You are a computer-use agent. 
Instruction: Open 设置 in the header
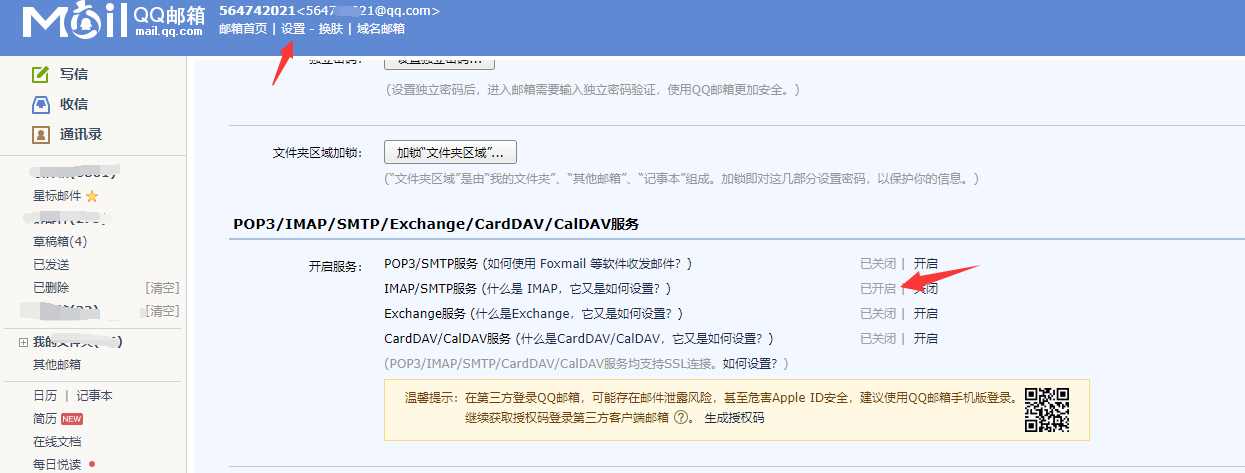[x=293, y=29]
